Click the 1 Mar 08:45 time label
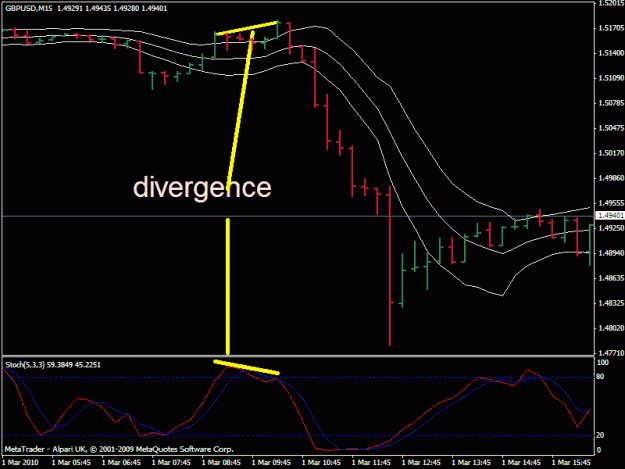Screen dimensions: 625x469 tap(221, 463)
